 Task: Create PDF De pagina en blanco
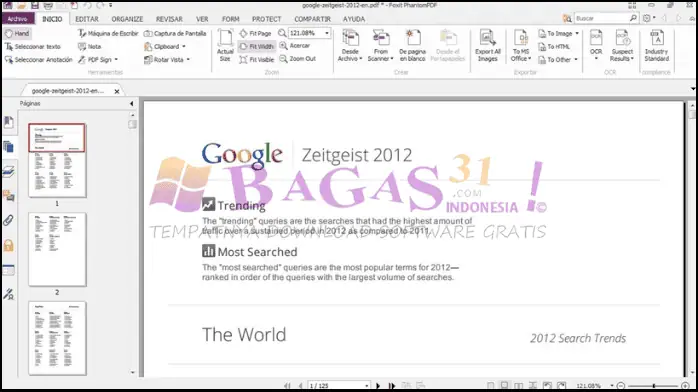coord(413,45)
